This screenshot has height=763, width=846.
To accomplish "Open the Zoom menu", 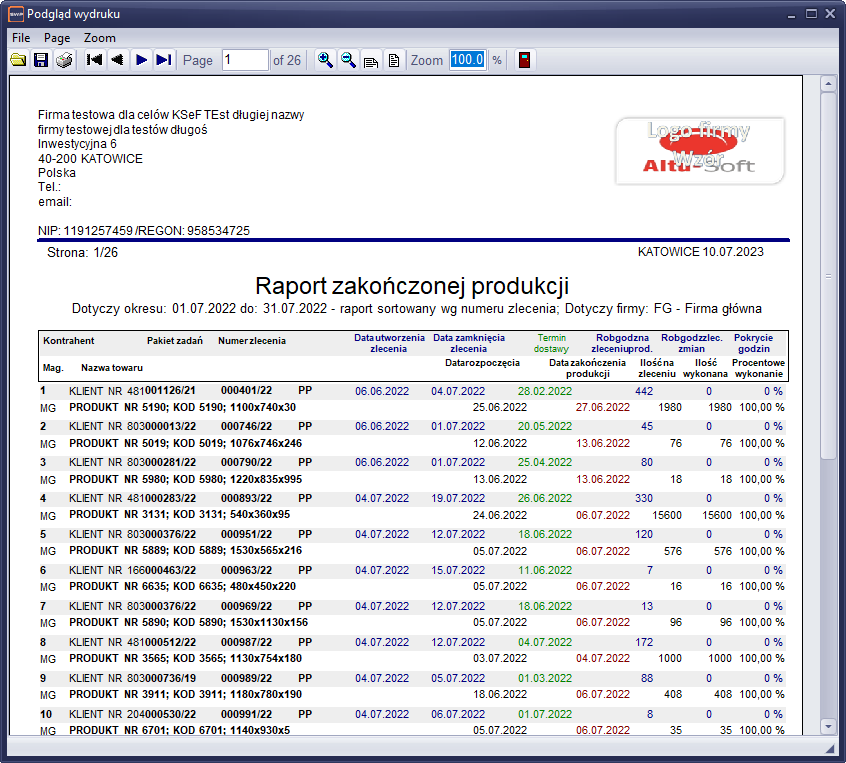I will click(100, 37).
